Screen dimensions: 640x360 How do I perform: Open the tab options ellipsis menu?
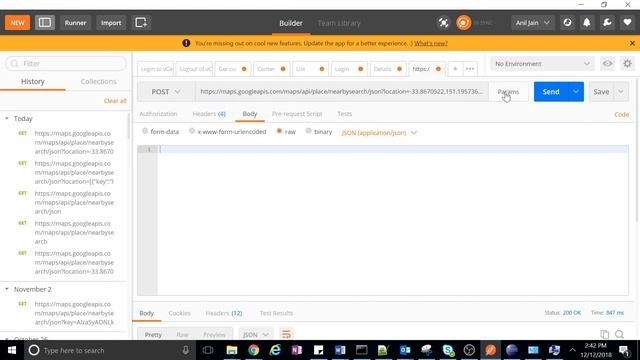470,69
